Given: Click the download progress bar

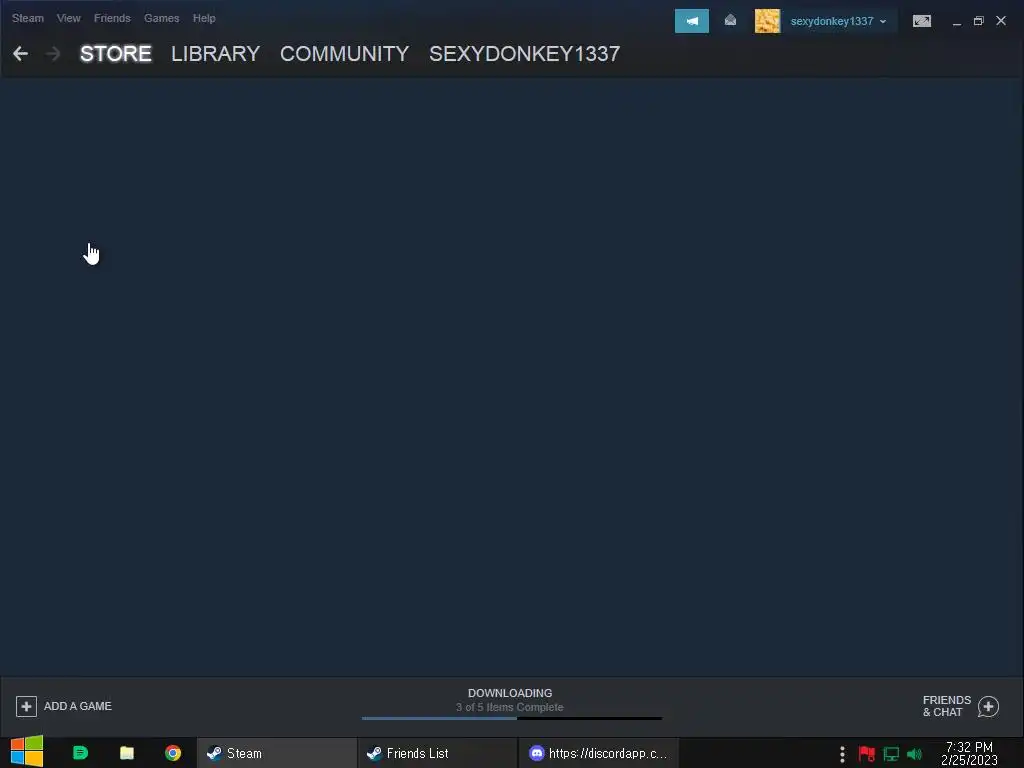Looking at the screenshot, I should click(x=512, y=718).
